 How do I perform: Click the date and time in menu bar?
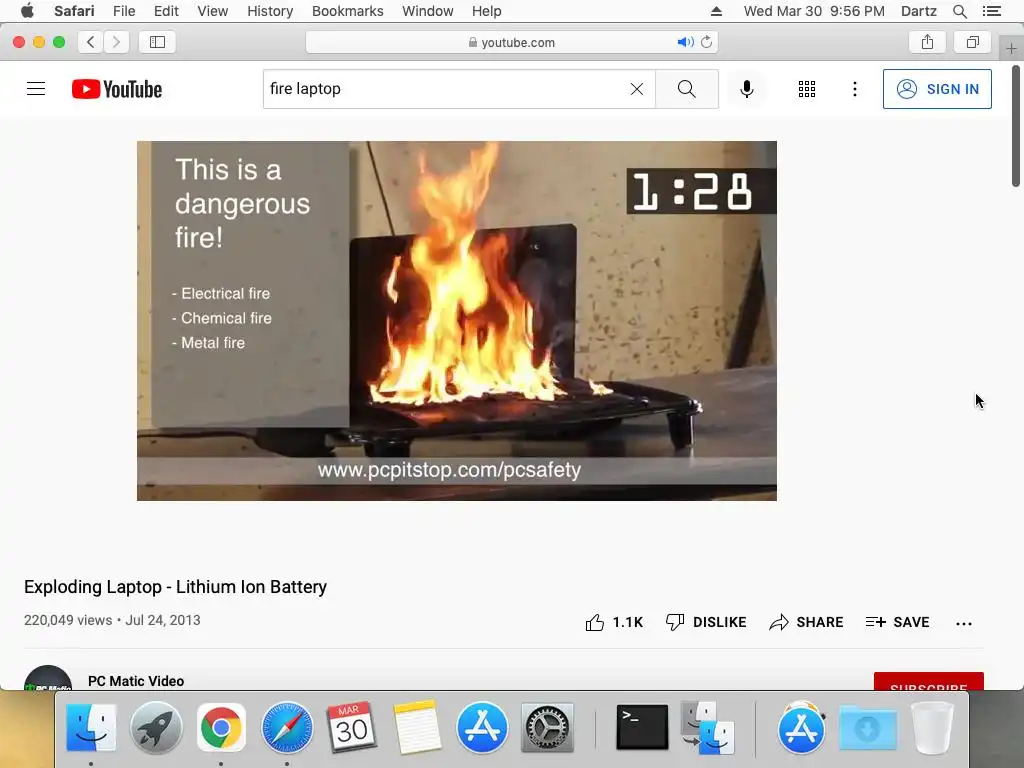click(x=814, y=11)
